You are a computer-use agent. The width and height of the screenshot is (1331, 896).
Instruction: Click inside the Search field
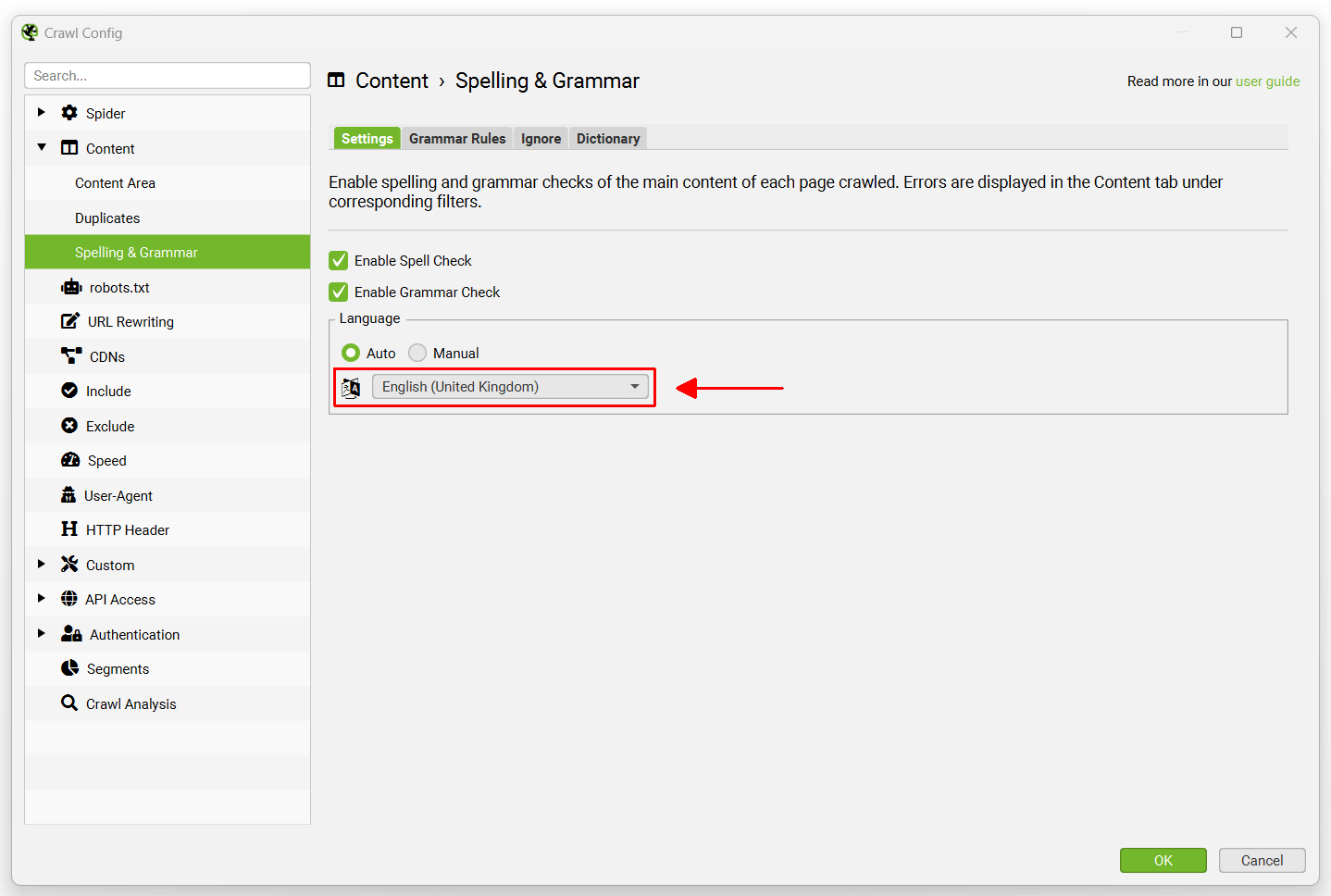tap(167, 75)
